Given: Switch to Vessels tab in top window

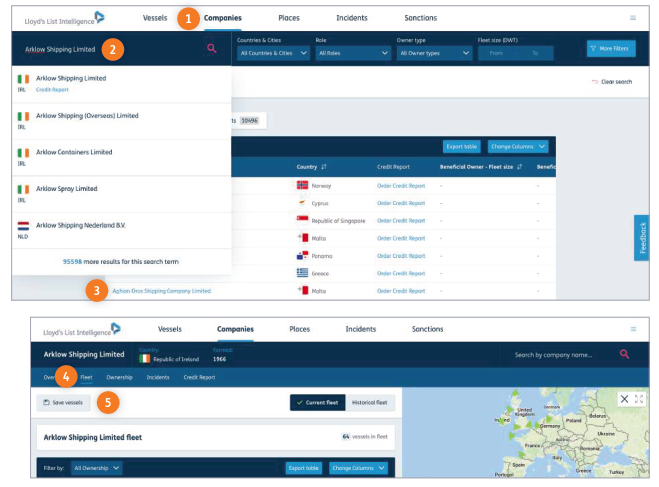Looking at the screenshot, I should [155, 18].
